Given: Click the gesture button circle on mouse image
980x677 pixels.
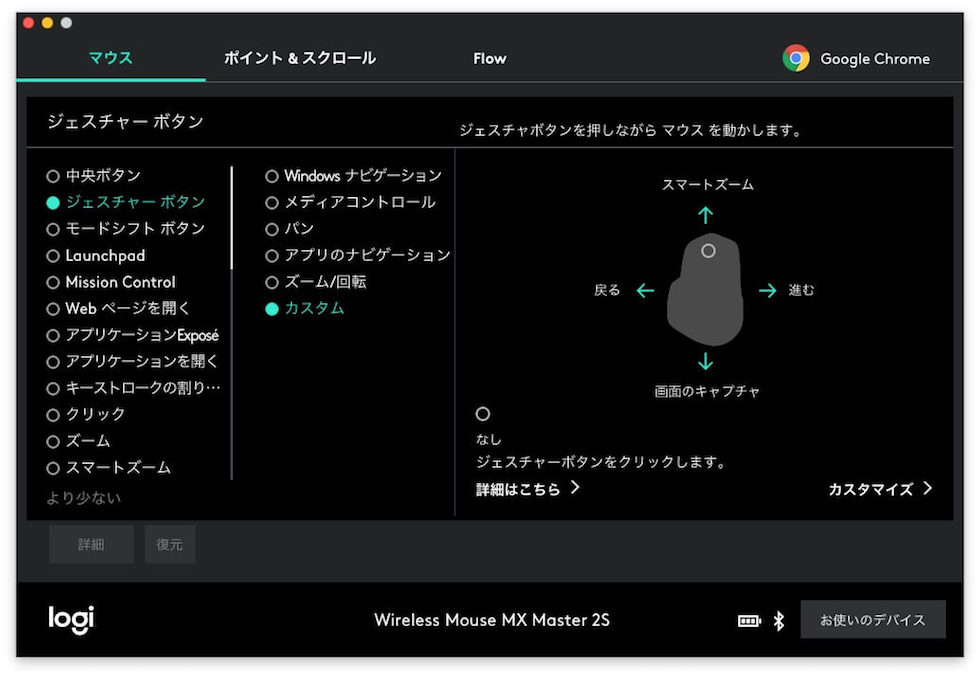Looking at the screenshot, I should 708,251.
